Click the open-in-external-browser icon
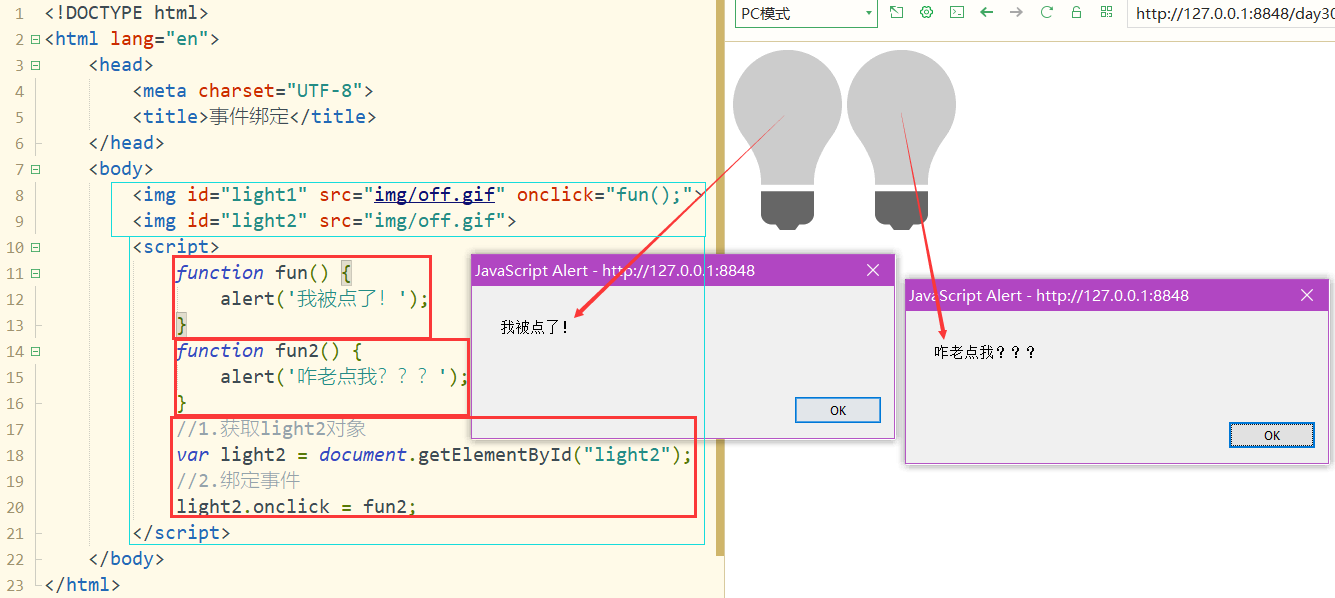The height and width of the screenshot is (598, 1335). [896, 13]
